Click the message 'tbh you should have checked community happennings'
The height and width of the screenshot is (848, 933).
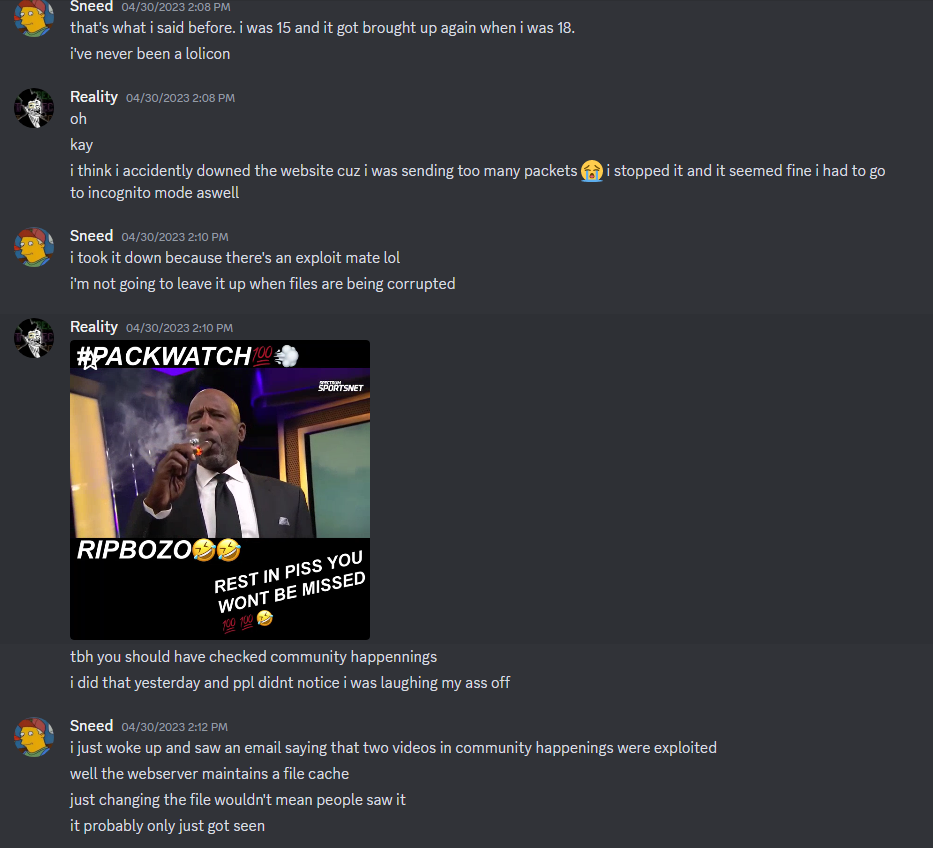click(253, 656)
